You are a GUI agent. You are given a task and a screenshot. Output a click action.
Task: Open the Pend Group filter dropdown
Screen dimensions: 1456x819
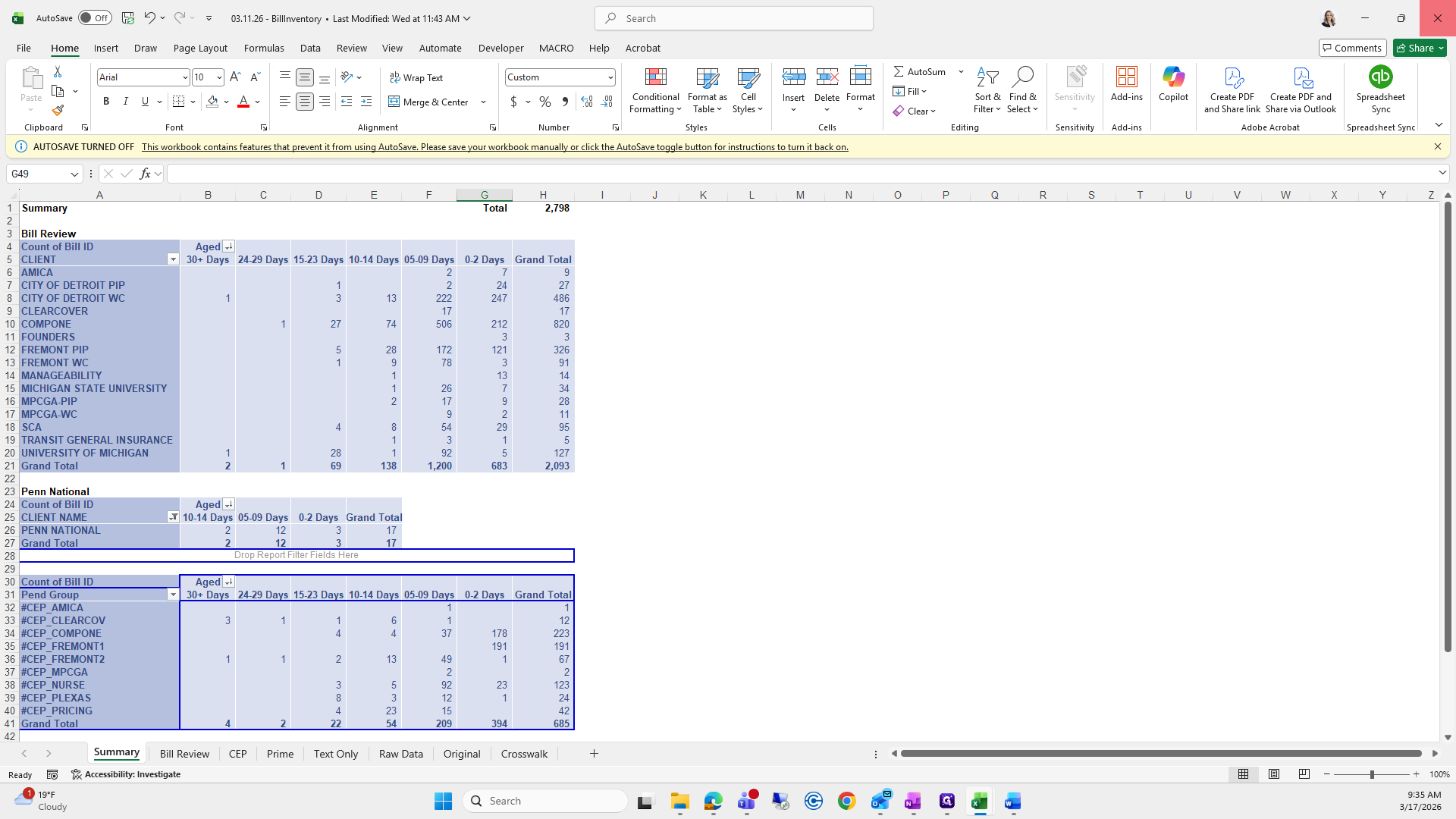click(x=173, y=595)
